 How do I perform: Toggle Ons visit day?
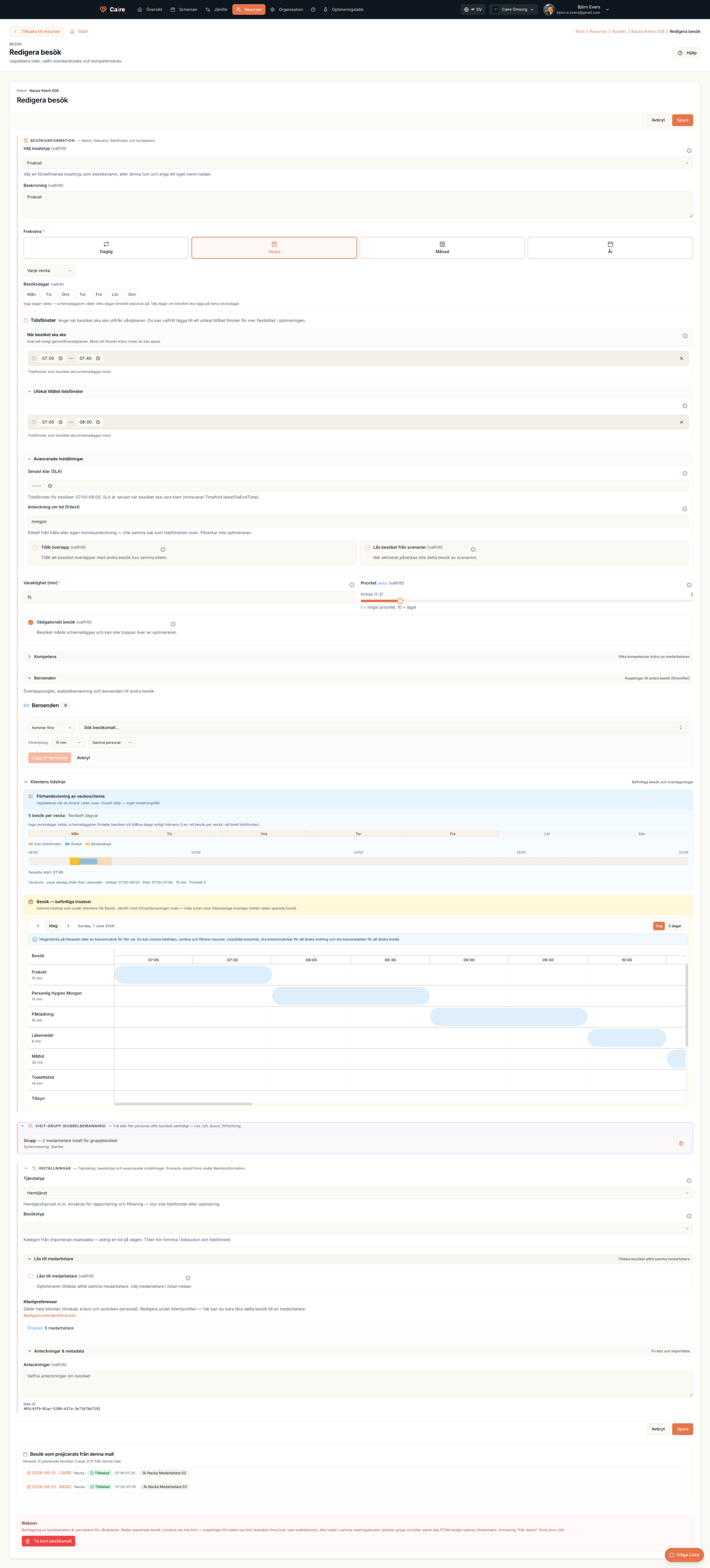coord(66,295)
